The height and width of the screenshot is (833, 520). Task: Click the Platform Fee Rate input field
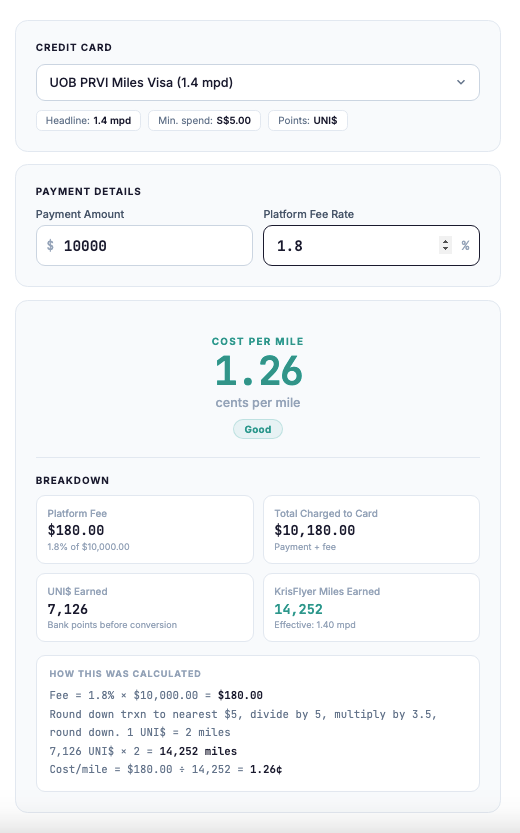tap(371, 245)
